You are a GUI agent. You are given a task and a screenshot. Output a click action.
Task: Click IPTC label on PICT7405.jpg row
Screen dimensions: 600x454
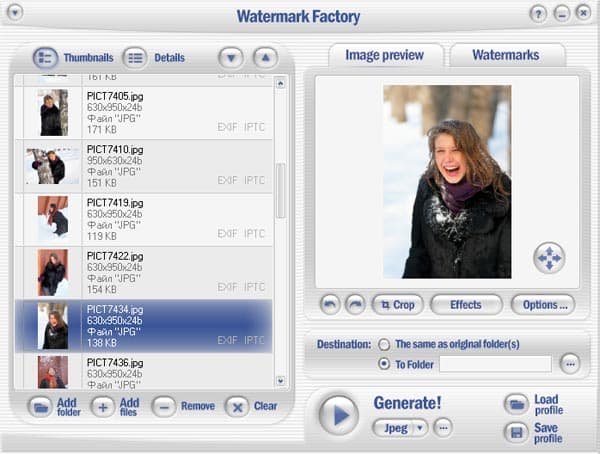click(254, 127)
